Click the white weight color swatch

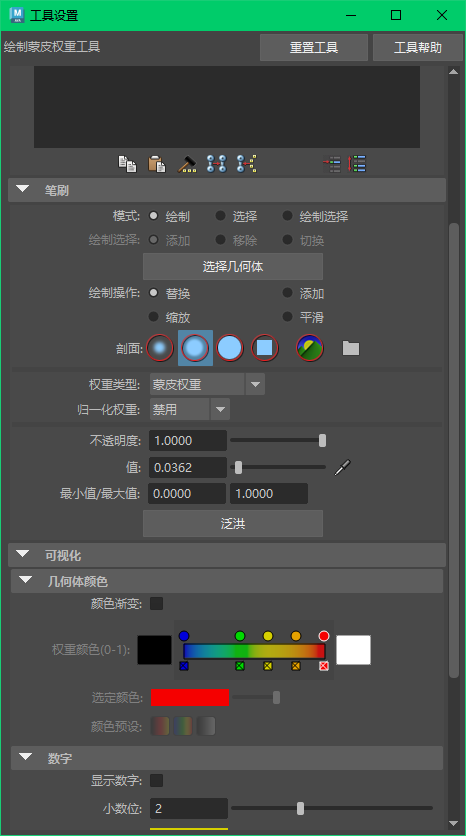(353, 650)
